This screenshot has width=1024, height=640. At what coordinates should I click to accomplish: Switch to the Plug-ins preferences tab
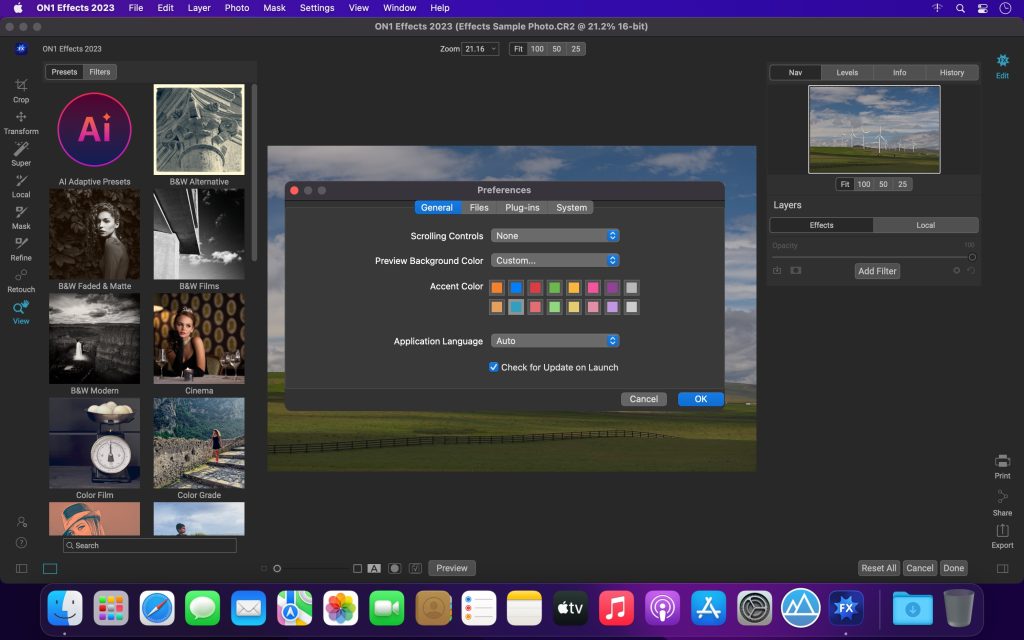522,208
